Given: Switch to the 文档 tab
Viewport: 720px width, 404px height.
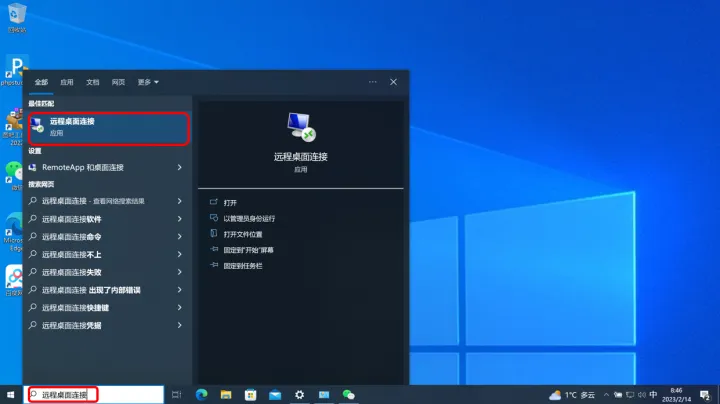Looking at the screenshot, I should pos(92,82).
